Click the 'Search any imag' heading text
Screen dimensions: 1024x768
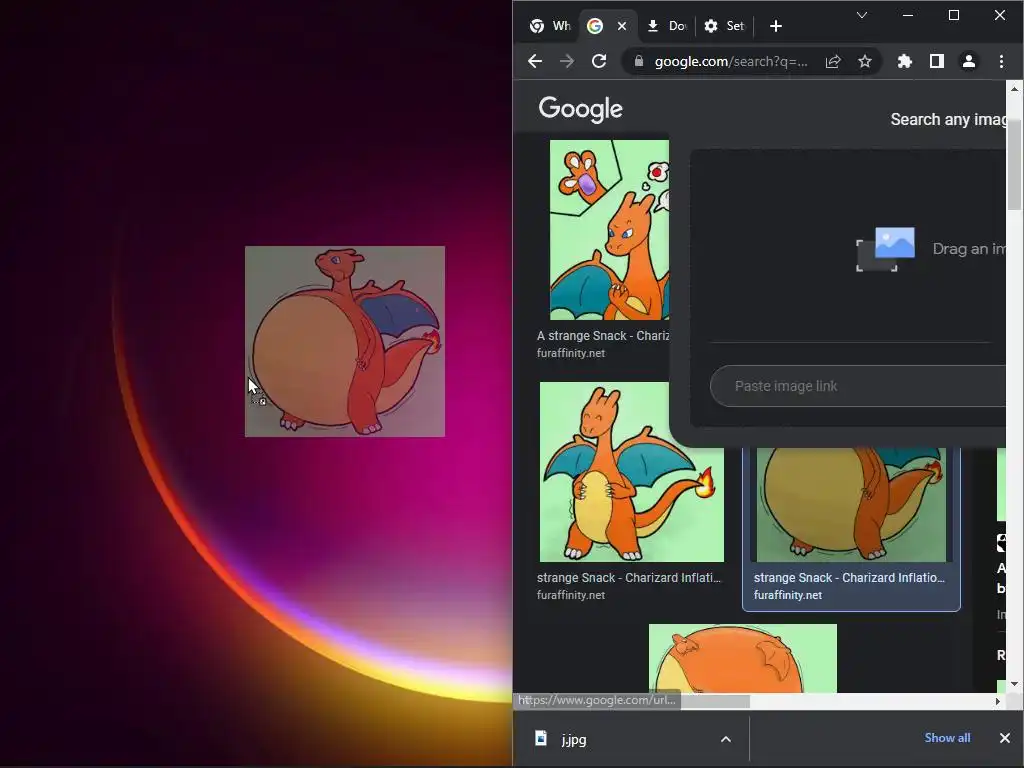[x=948, y=120]
